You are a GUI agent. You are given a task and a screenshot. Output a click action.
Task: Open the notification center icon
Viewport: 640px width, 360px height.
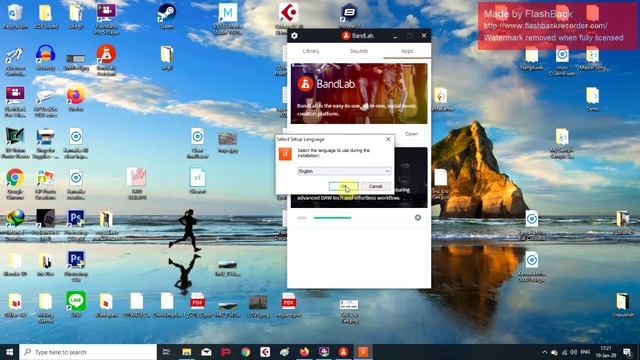(628, 352)
